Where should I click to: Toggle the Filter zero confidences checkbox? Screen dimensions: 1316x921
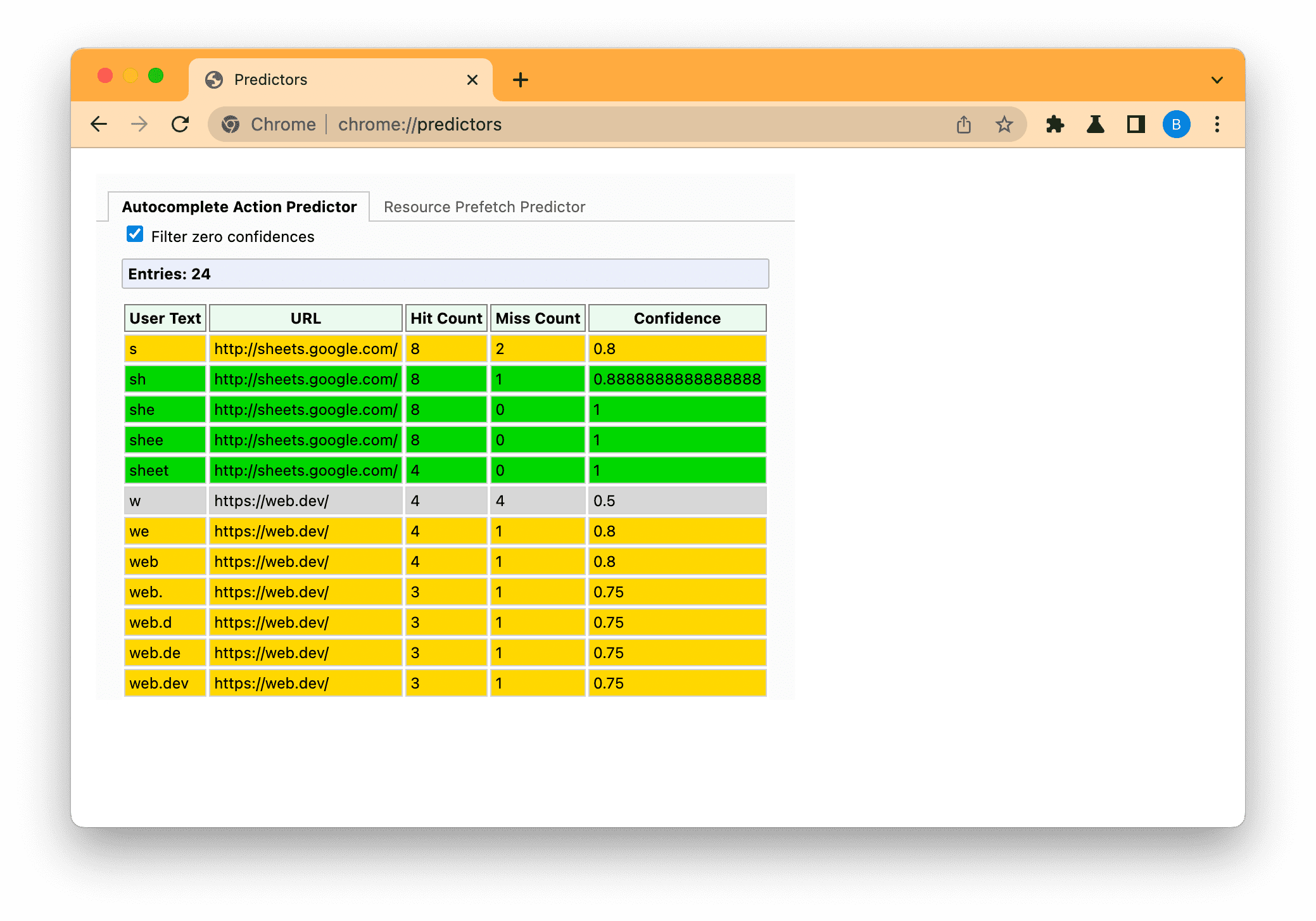(135, 236)
